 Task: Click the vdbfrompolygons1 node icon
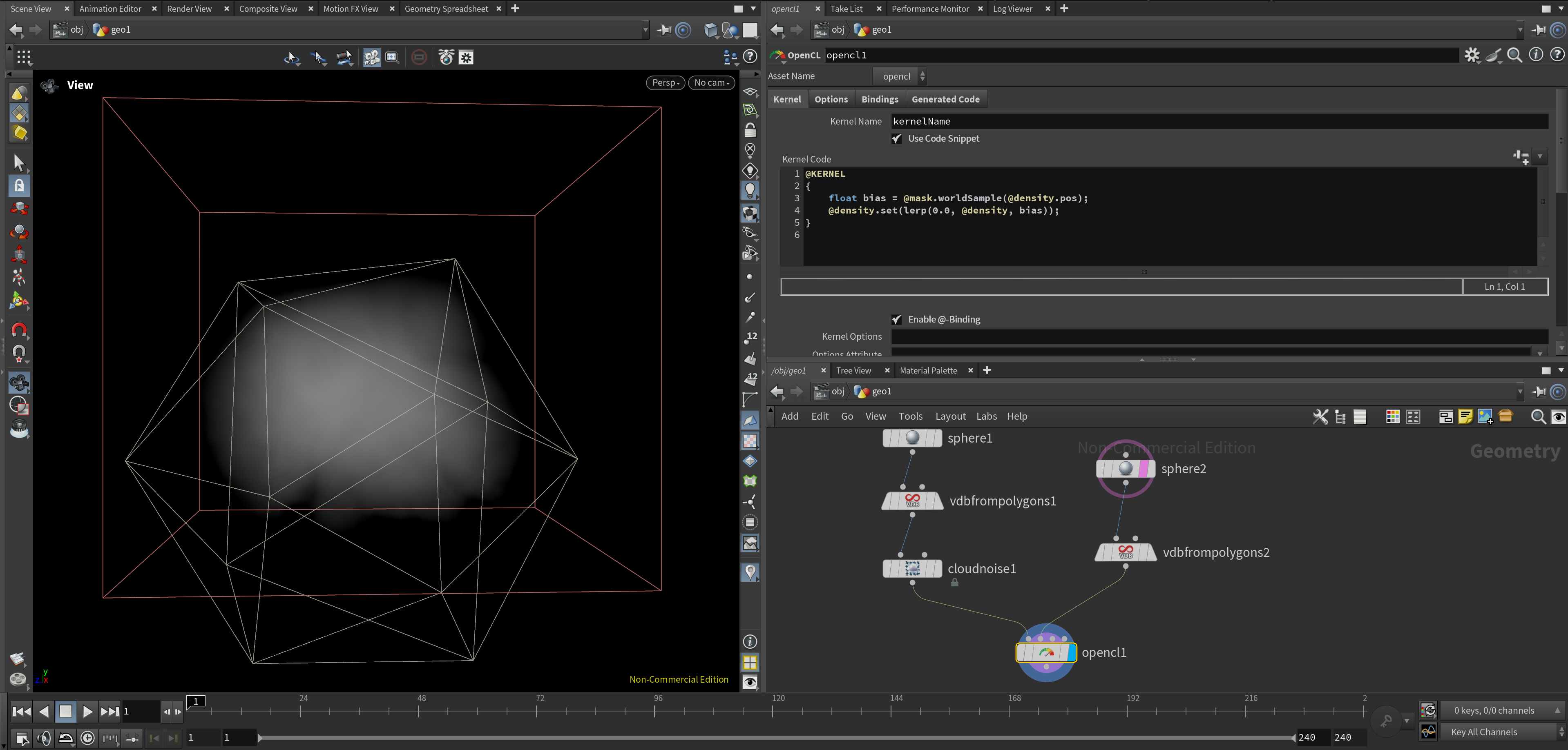click(912, 501)
